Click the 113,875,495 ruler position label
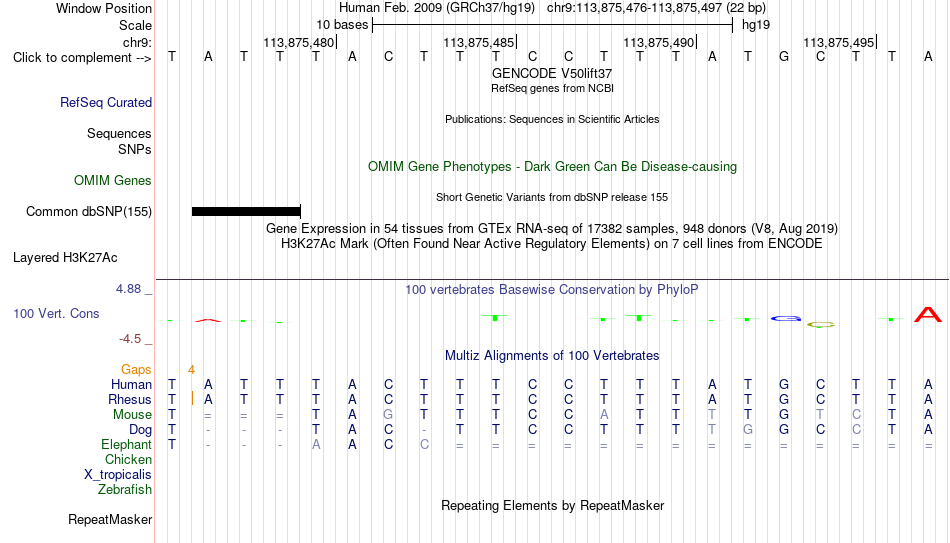 click(x=839, y=42)
